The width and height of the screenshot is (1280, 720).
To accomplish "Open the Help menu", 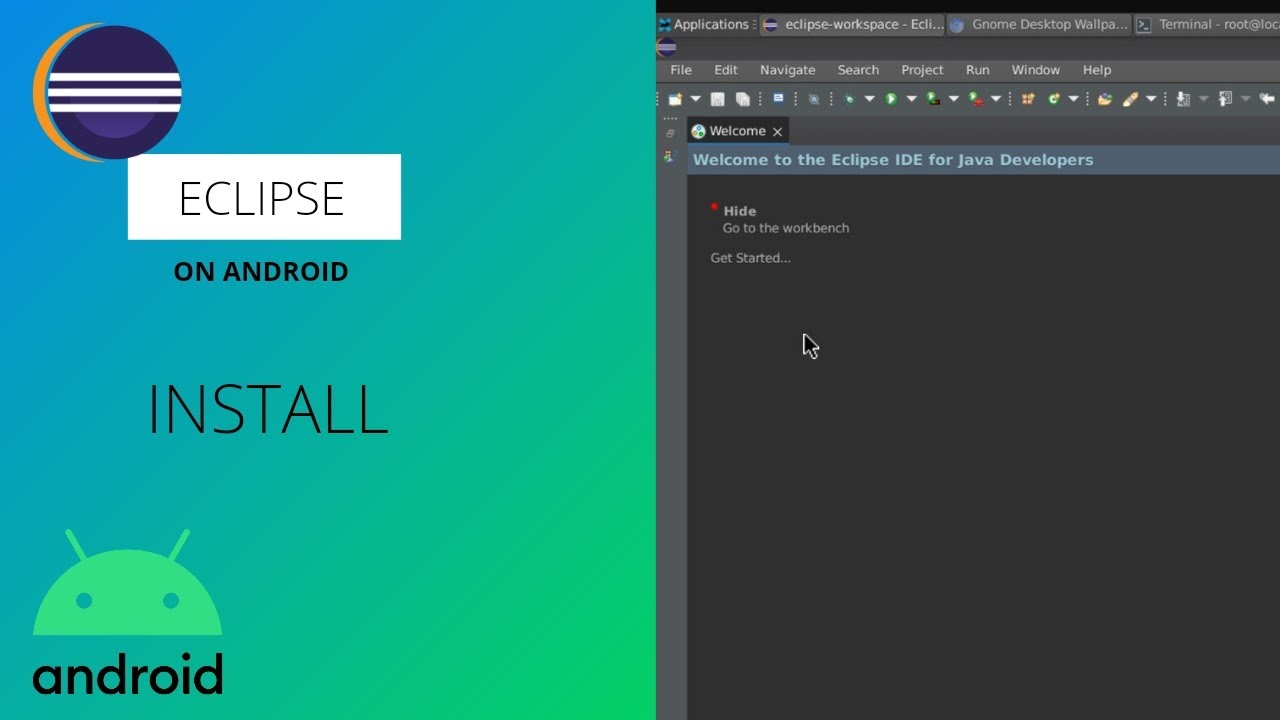I will tap(1097, 70).
